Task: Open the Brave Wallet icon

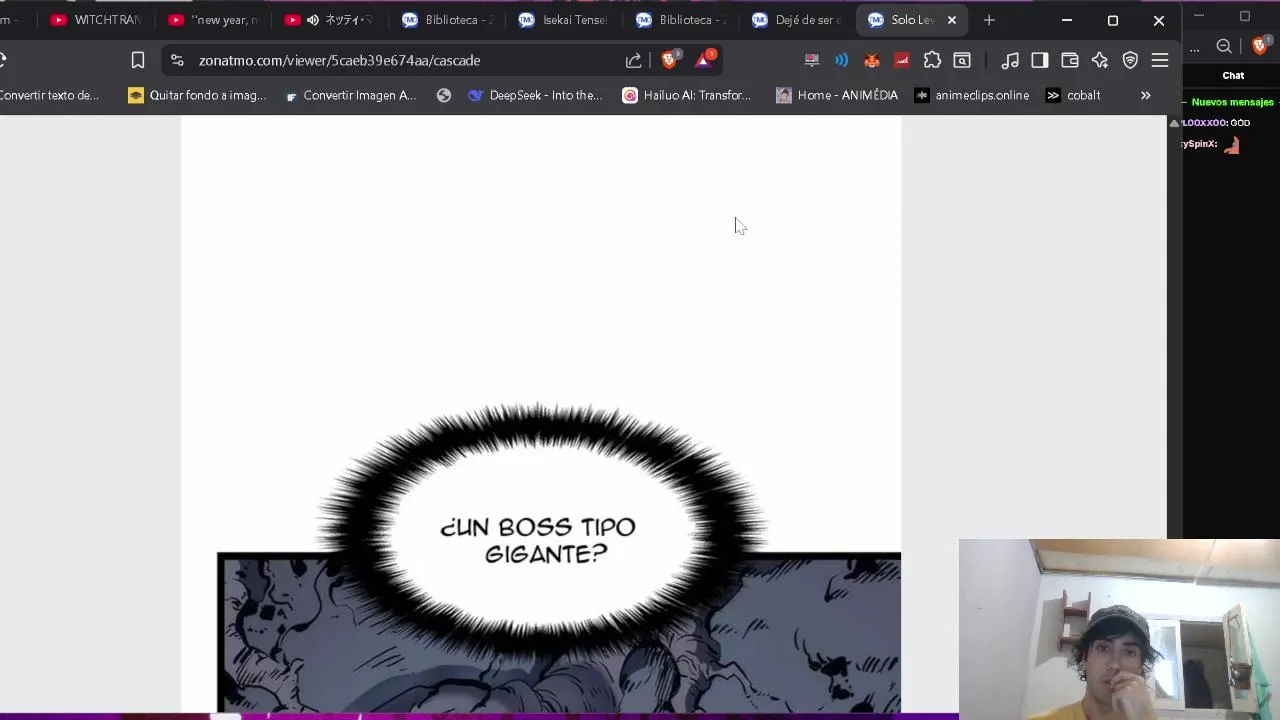Action: (1070, 60)
